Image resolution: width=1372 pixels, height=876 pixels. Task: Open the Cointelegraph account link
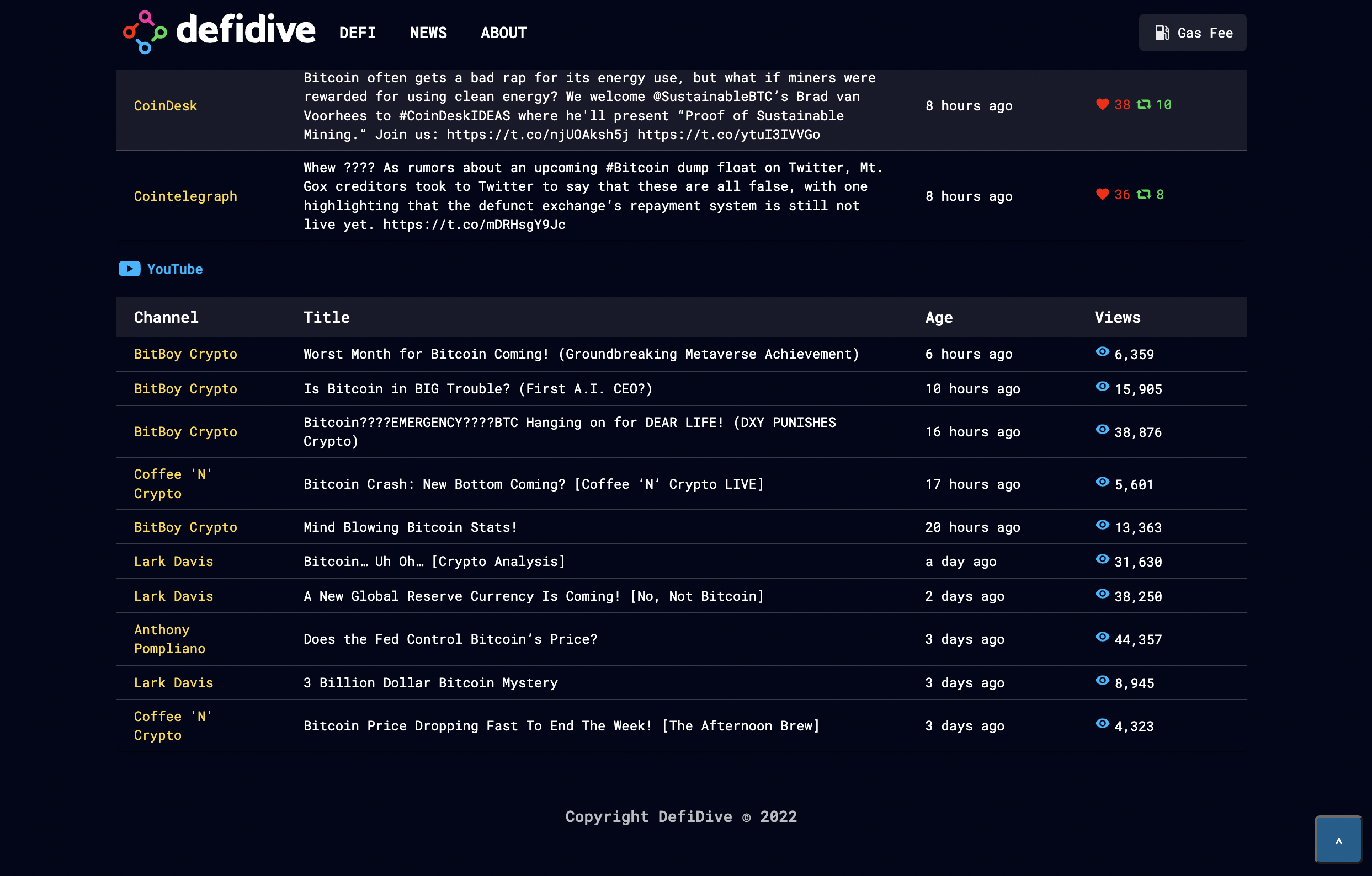[185, 196]
